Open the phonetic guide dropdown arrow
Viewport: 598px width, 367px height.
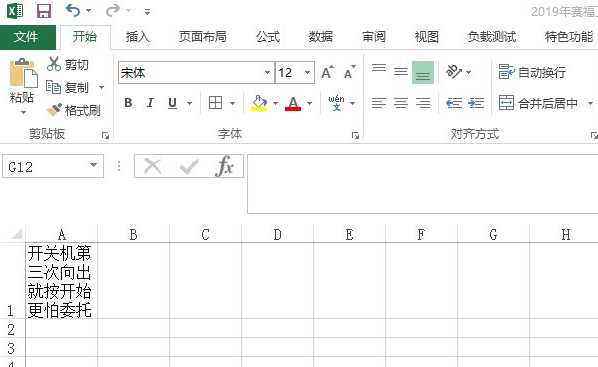[x=352, y=103]
